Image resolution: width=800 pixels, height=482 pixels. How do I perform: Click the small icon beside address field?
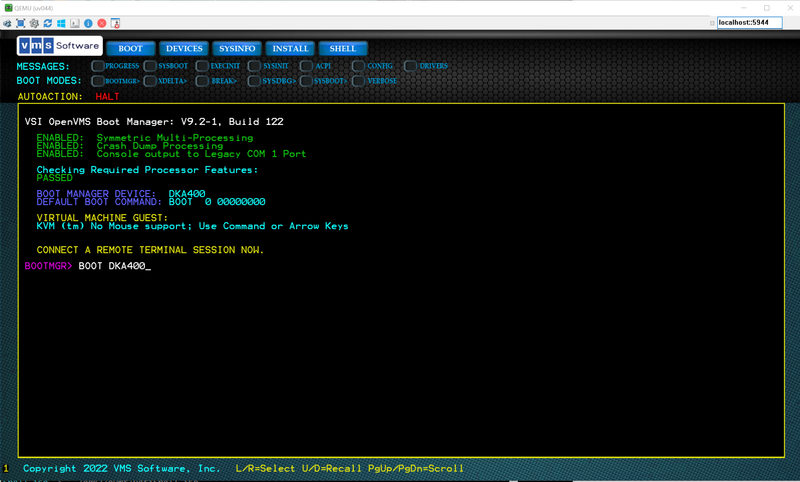click(x=712, y=23)
